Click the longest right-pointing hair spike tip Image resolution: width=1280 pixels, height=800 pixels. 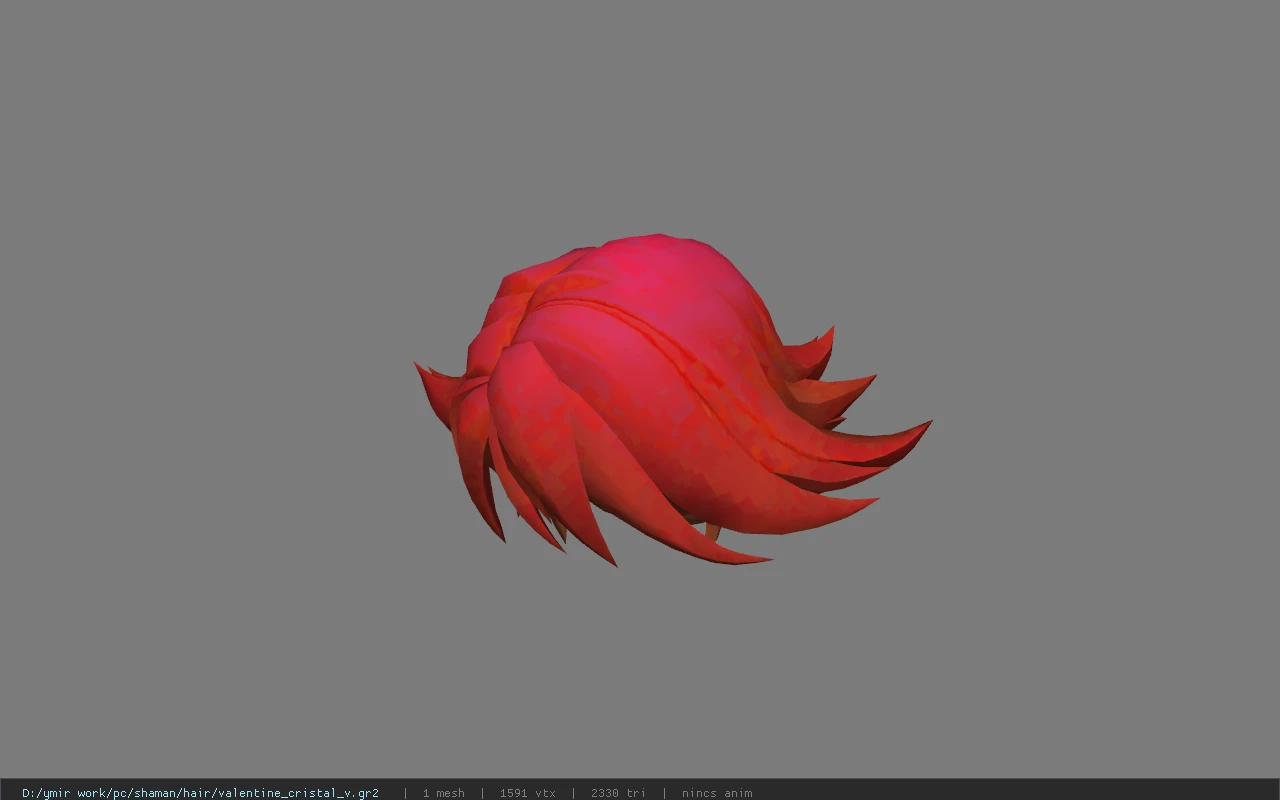point(926,425)
